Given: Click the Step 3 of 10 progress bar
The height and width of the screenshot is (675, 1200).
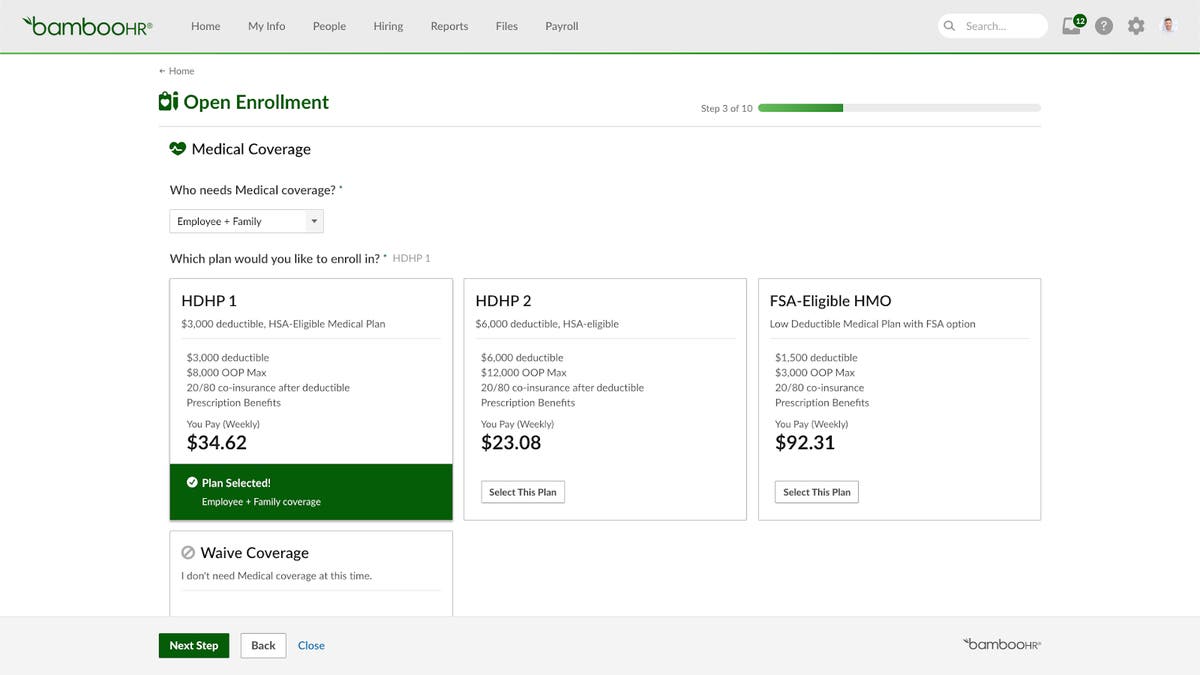Looking at the screenshot, I should pyautogui.click(x=898, y=106).
